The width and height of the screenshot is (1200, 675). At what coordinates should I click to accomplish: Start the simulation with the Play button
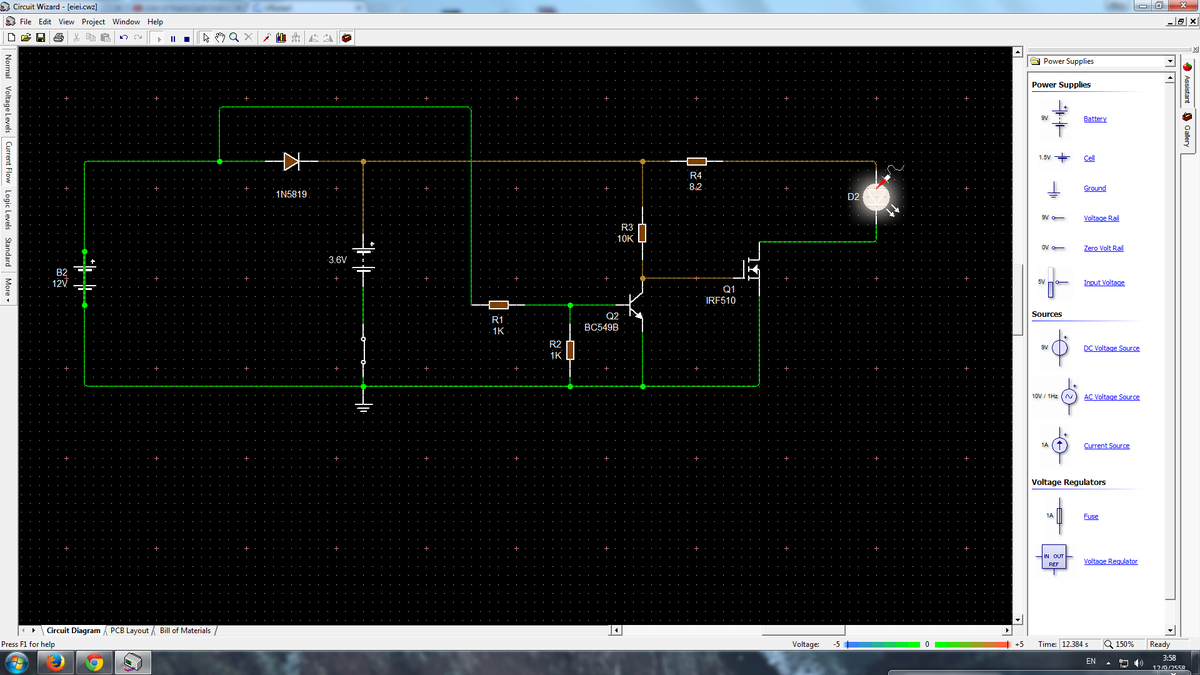159,39
